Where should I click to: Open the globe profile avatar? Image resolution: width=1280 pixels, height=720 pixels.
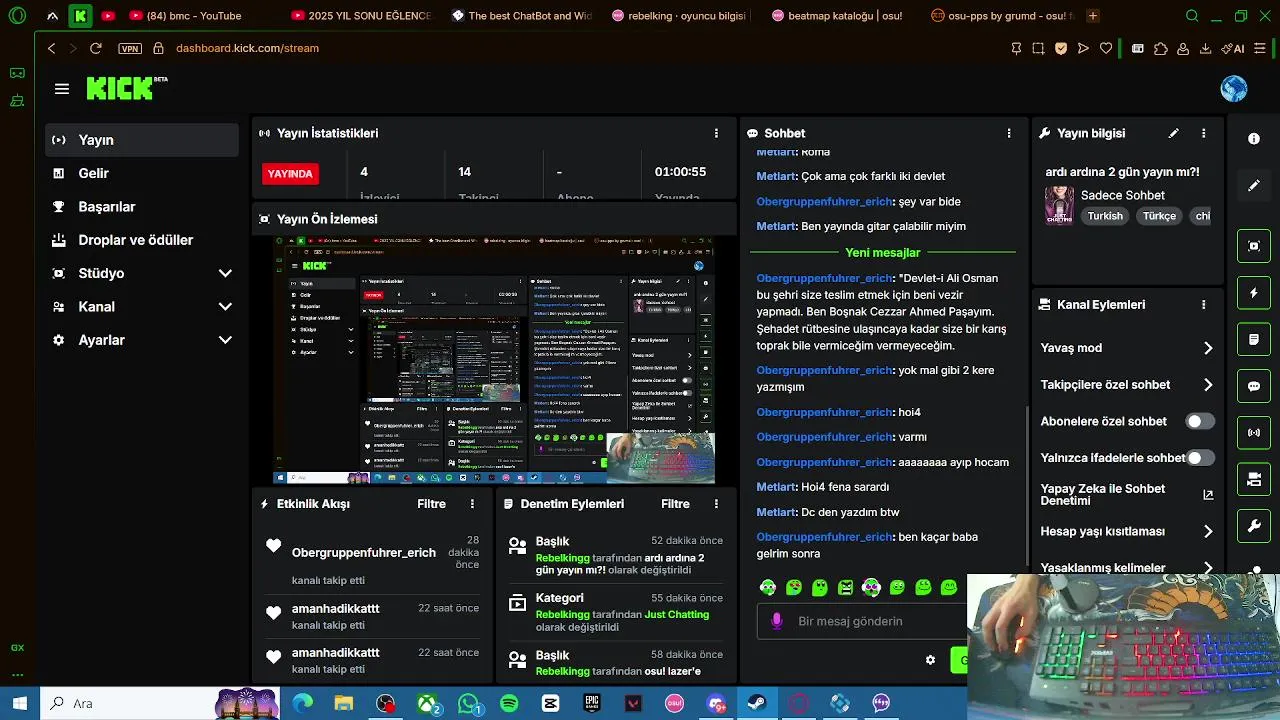click(1234, 89)
